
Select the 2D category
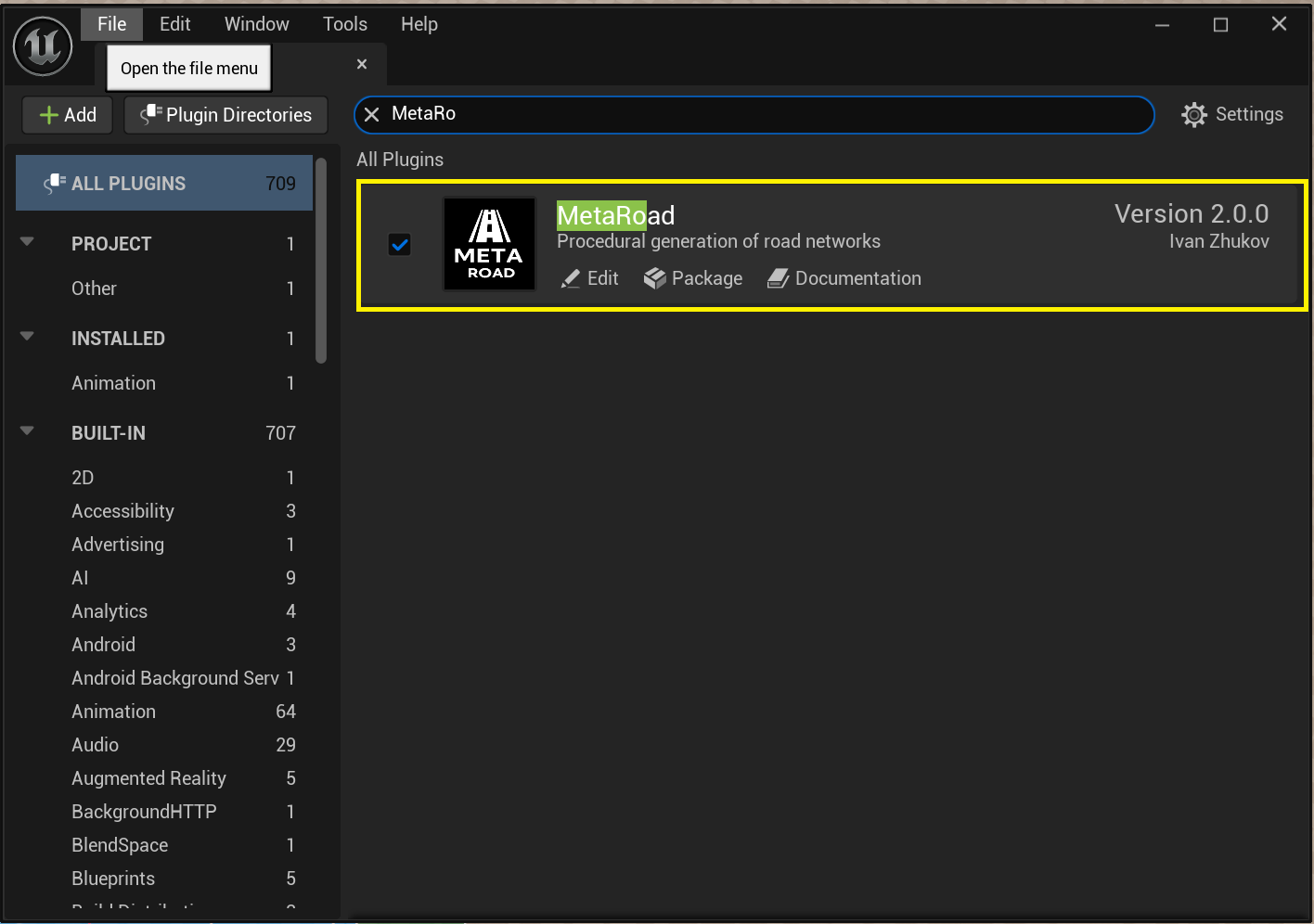click(x=164, y=478)
